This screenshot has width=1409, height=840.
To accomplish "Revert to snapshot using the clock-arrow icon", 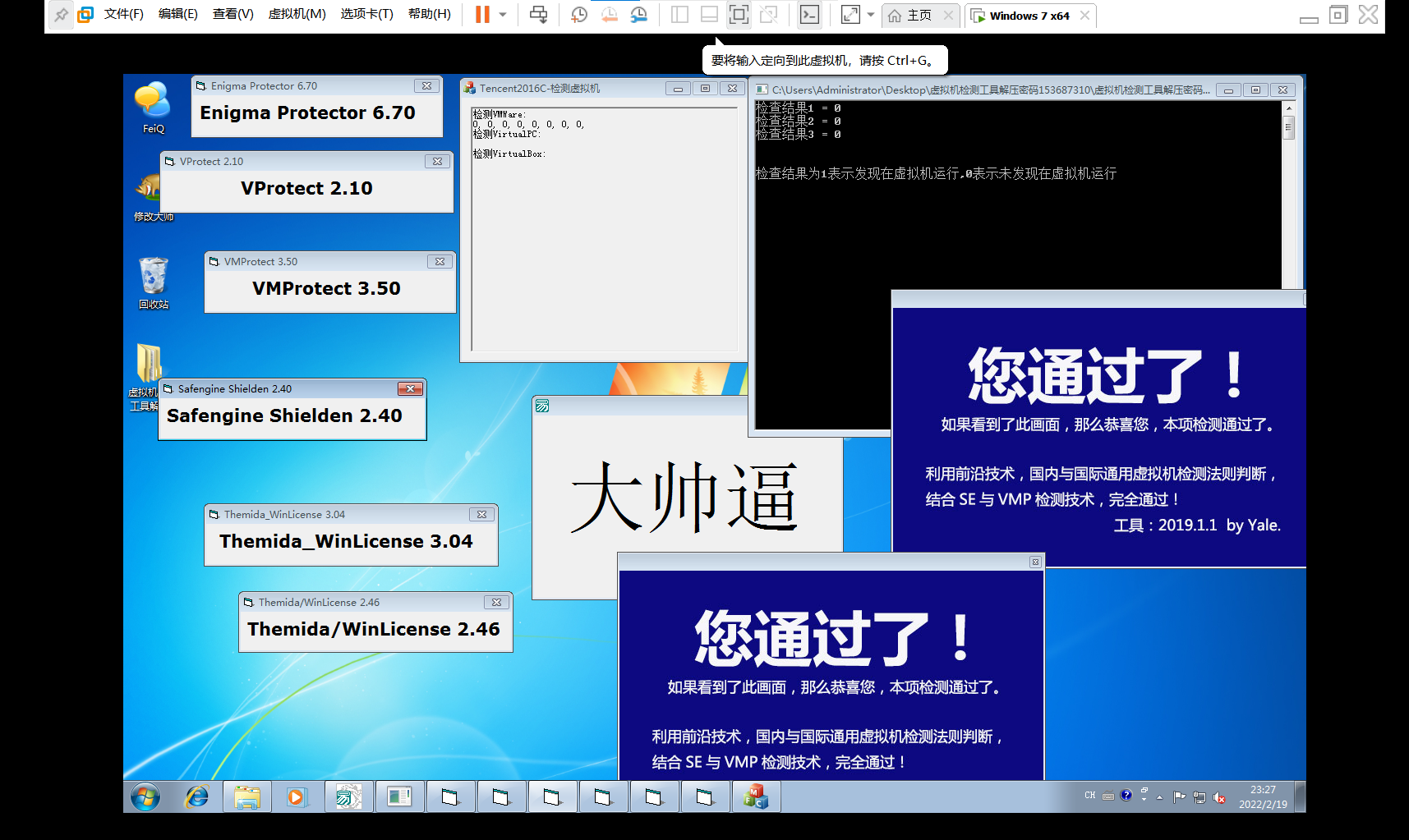I will 609,15.
